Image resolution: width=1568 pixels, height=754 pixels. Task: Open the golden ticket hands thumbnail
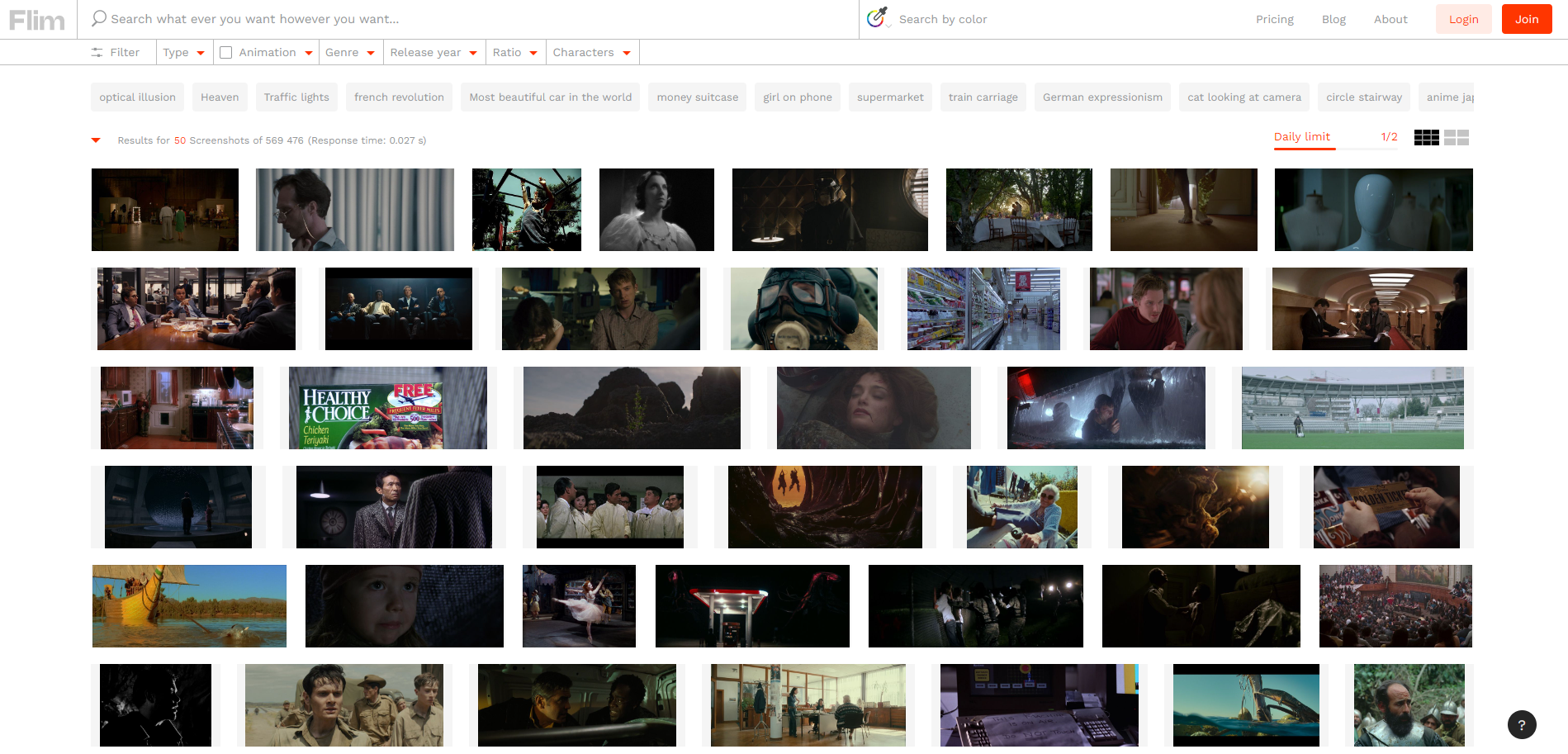(1386, 507)
